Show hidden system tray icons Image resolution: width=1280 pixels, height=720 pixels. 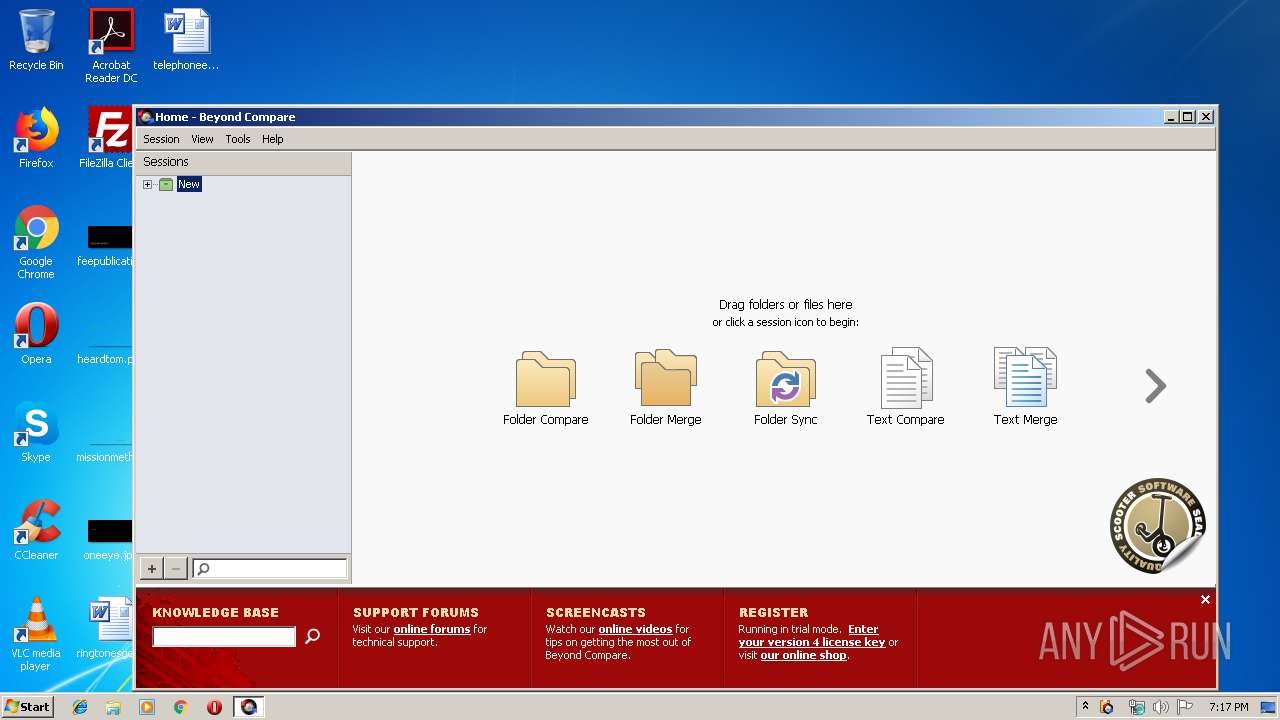1085,706
